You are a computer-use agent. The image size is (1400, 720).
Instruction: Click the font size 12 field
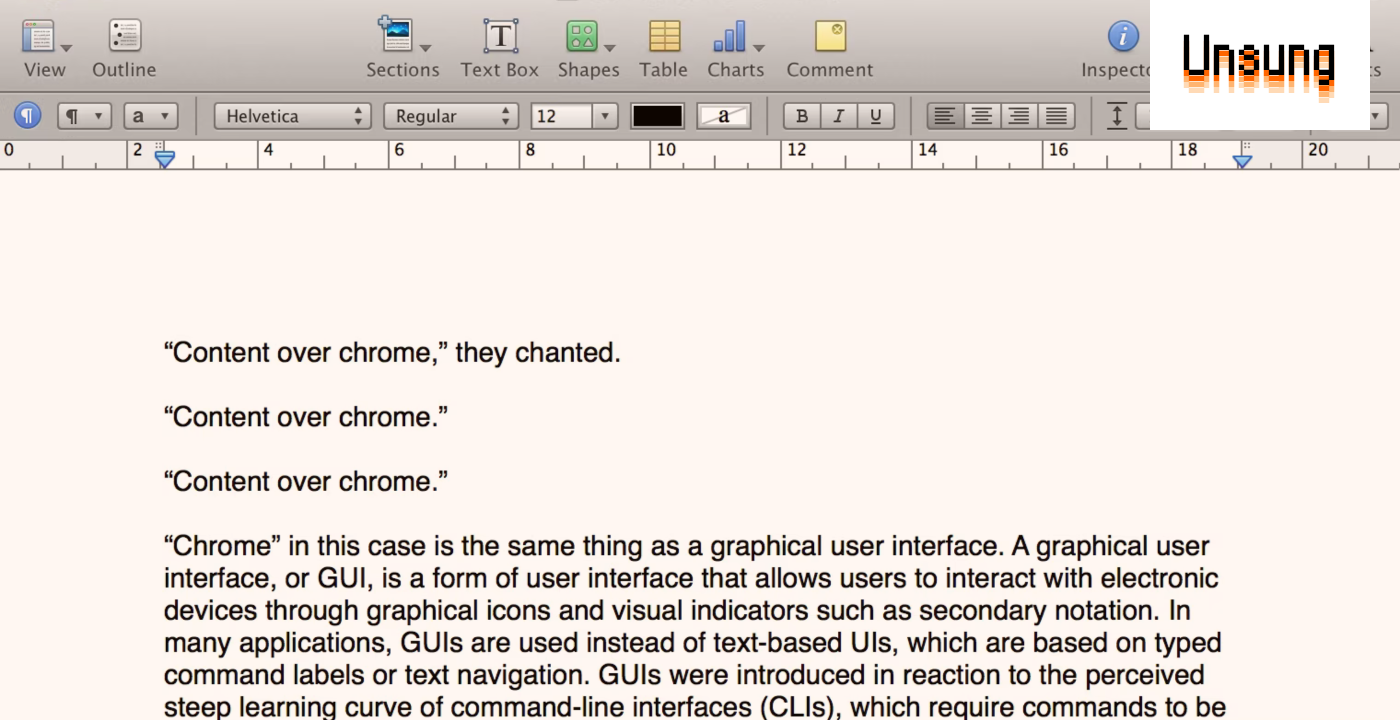[x=562, y=116]
